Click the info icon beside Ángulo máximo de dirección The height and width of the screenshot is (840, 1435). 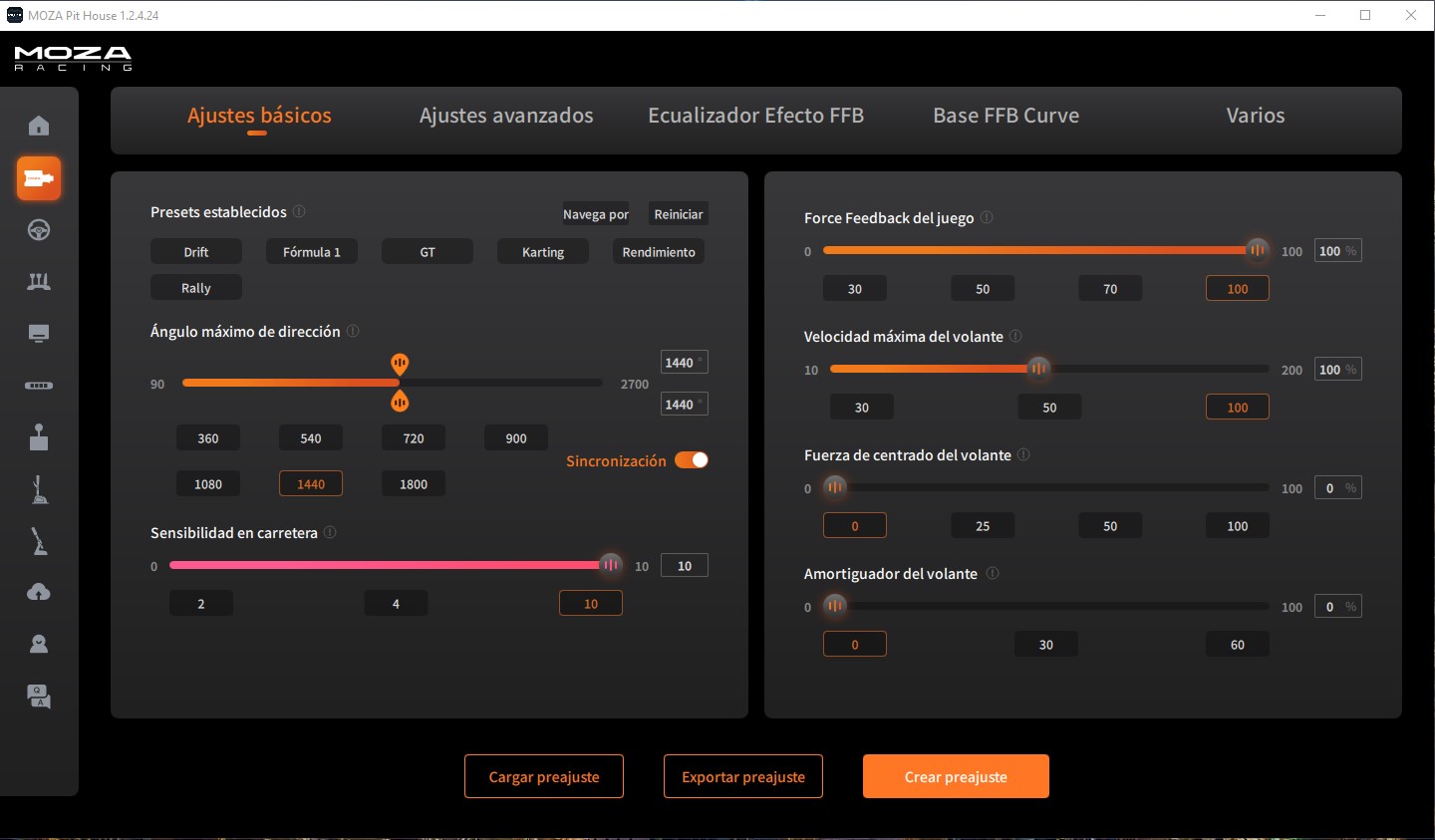tap(353, 331)
